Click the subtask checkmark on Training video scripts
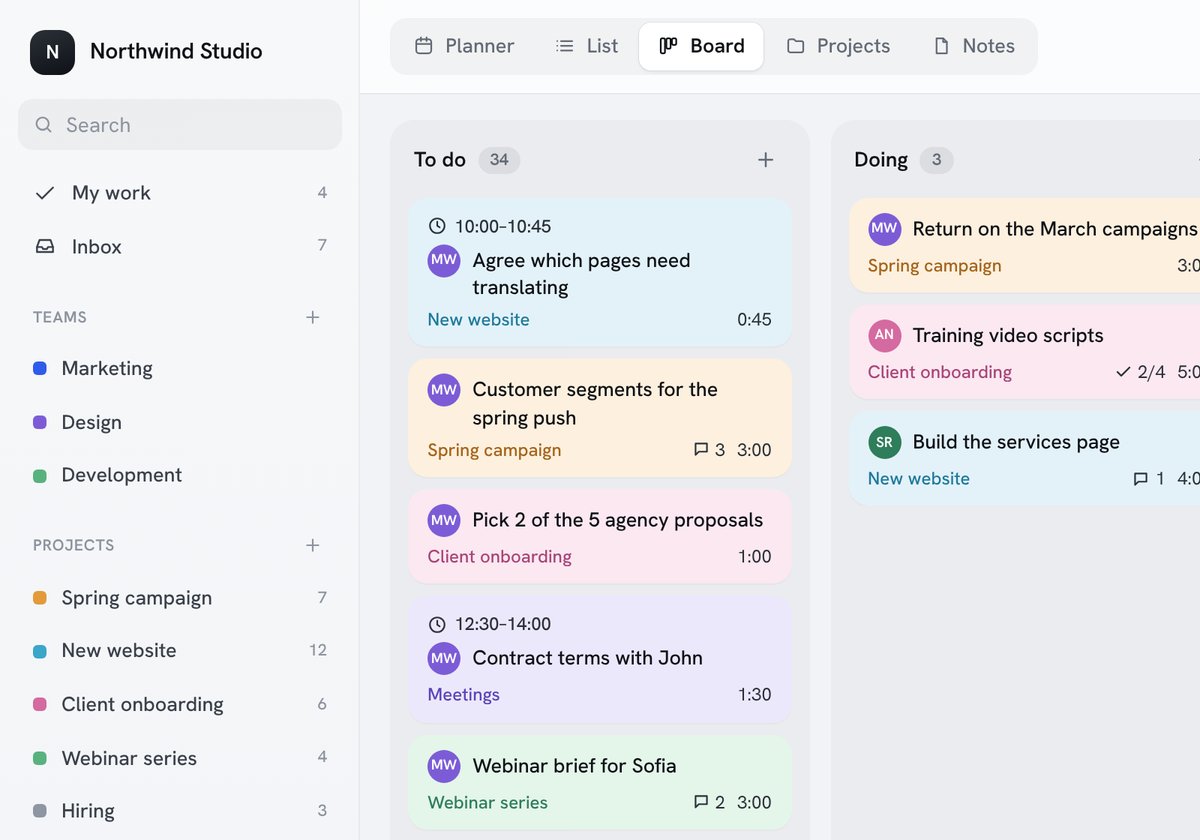 1123,372
